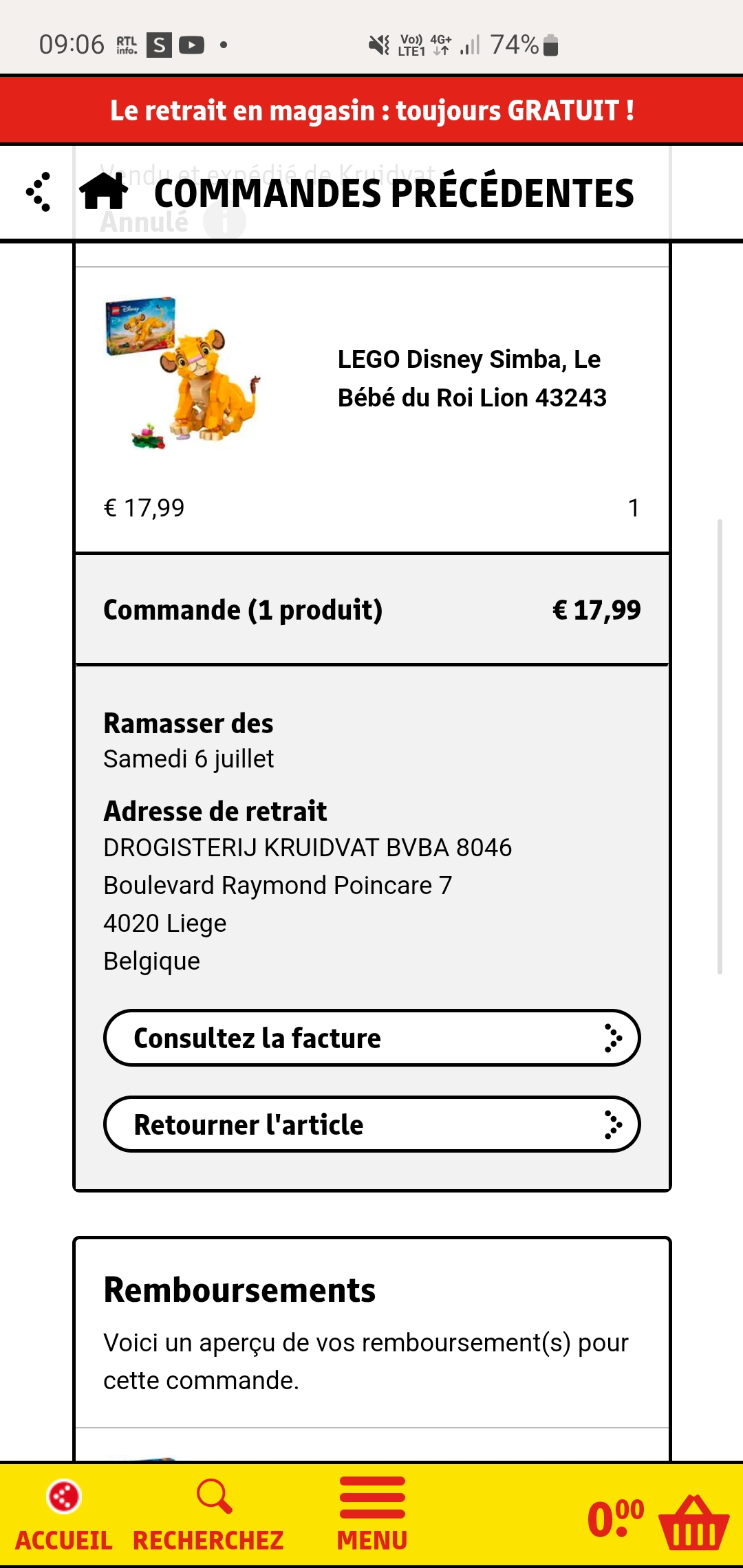
Task: Tap the search magnifier icon
Action: click(214, 1496)
